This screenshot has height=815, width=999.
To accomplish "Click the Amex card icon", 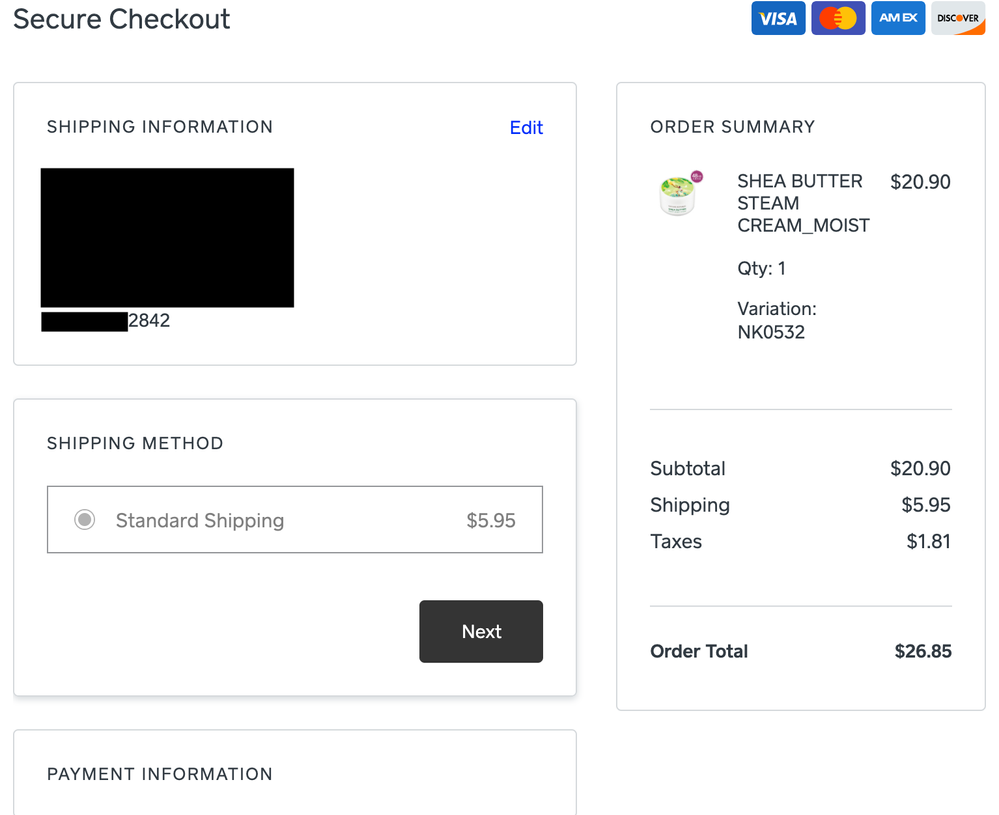I will (898, 19).
